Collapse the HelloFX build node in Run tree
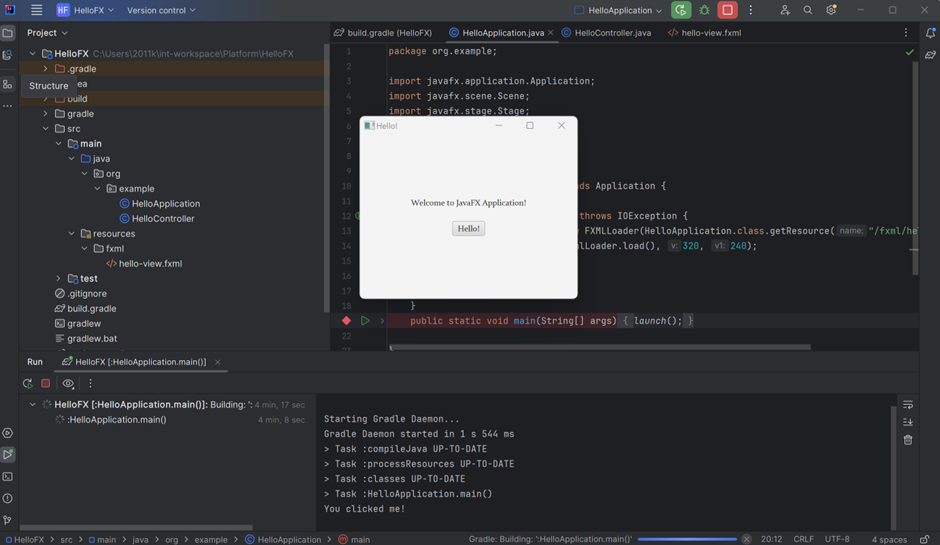Screen dimensions: 940x545 click(x=32, y=405)
